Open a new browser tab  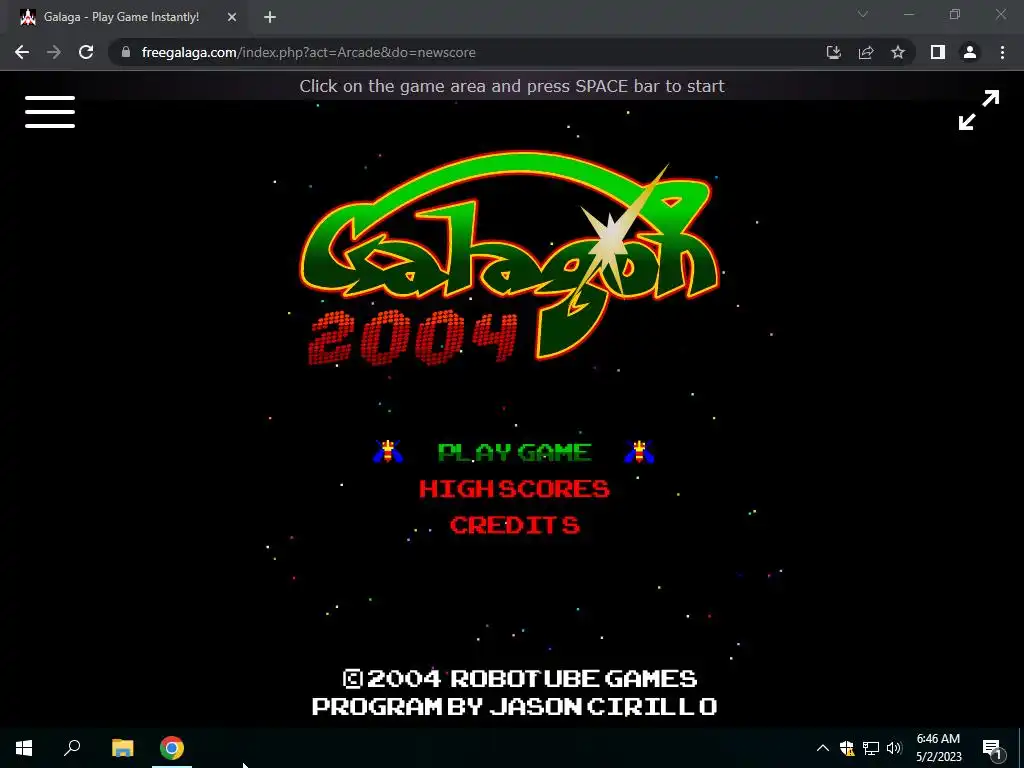coord(270,17)
